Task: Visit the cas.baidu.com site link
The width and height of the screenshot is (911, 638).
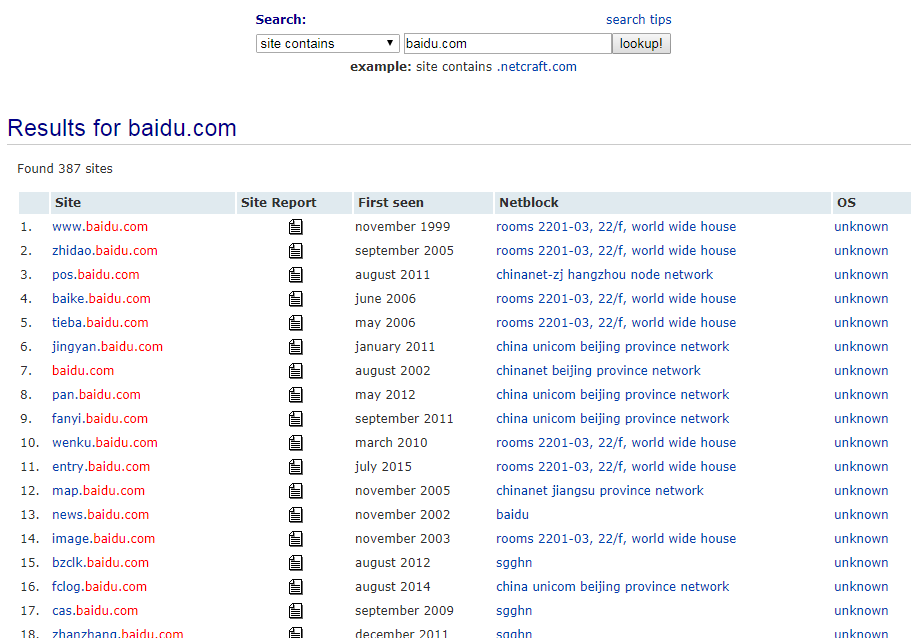Action: pos(95,611)
